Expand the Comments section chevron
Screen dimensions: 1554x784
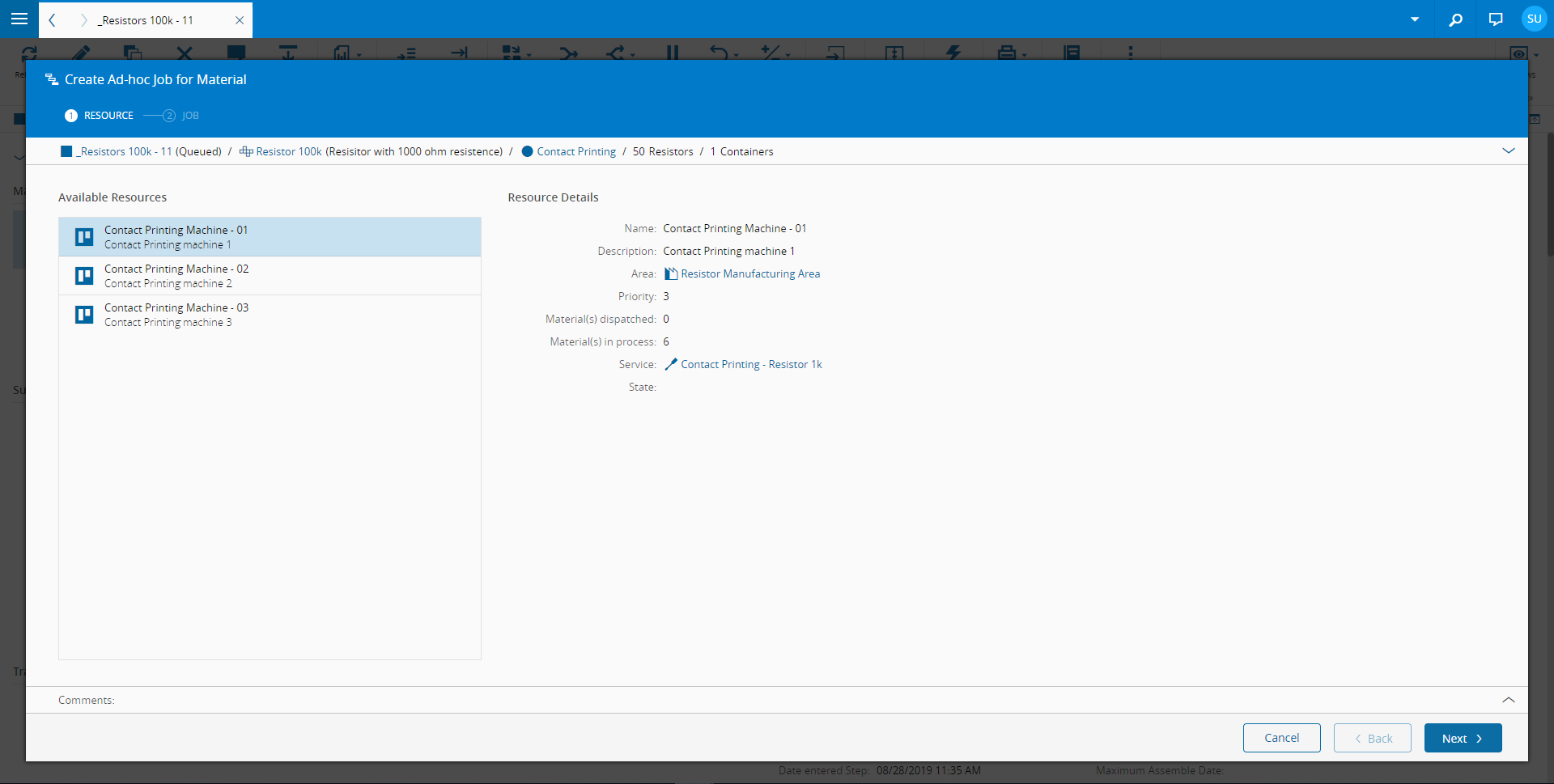pos(1508,700)
